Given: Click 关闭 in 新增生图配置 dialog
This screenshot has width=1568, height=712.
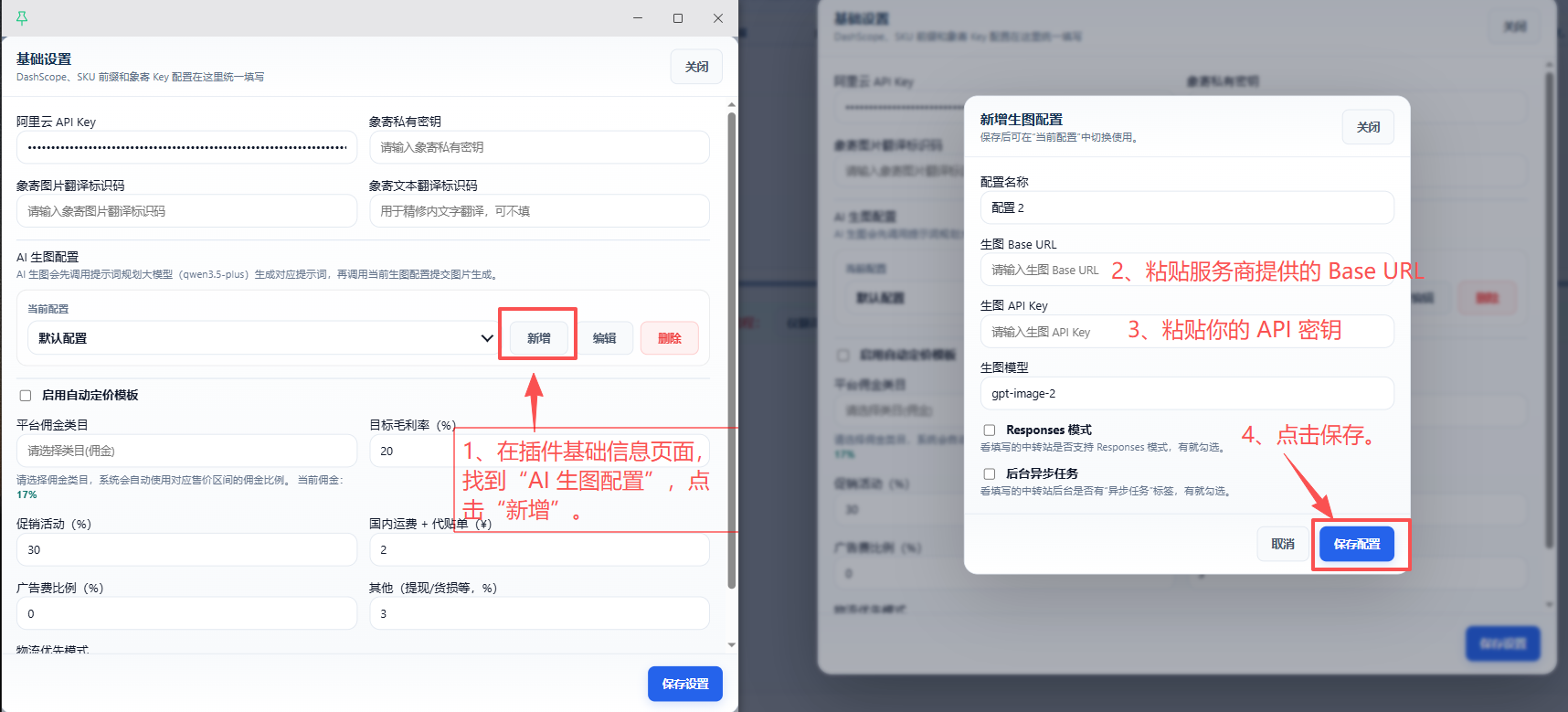Looking at the screenshot, I should pyautogui.click(x=1368, y=127).
